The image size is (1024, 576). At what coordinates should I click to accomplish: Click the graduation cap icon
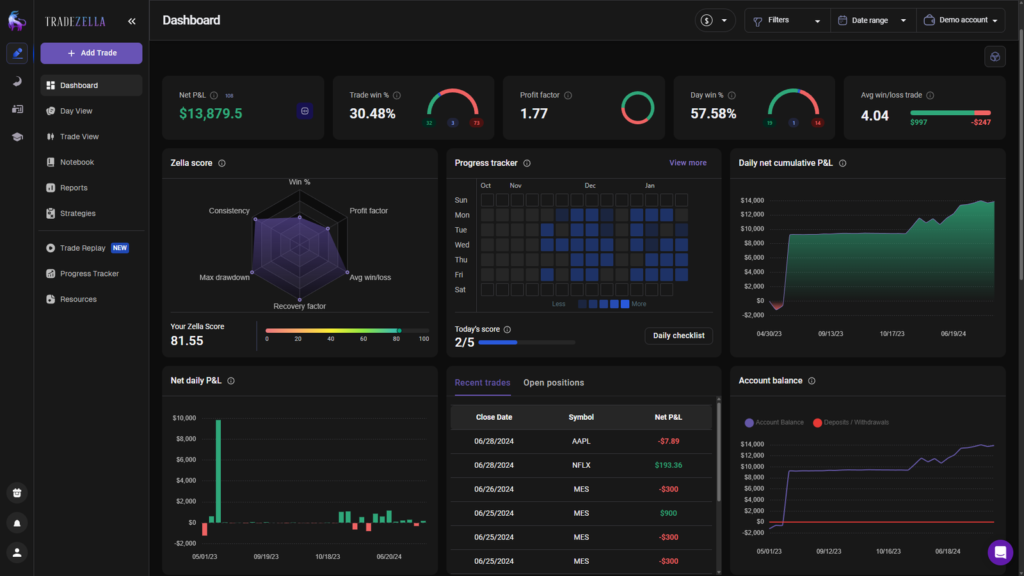point(17,136)
